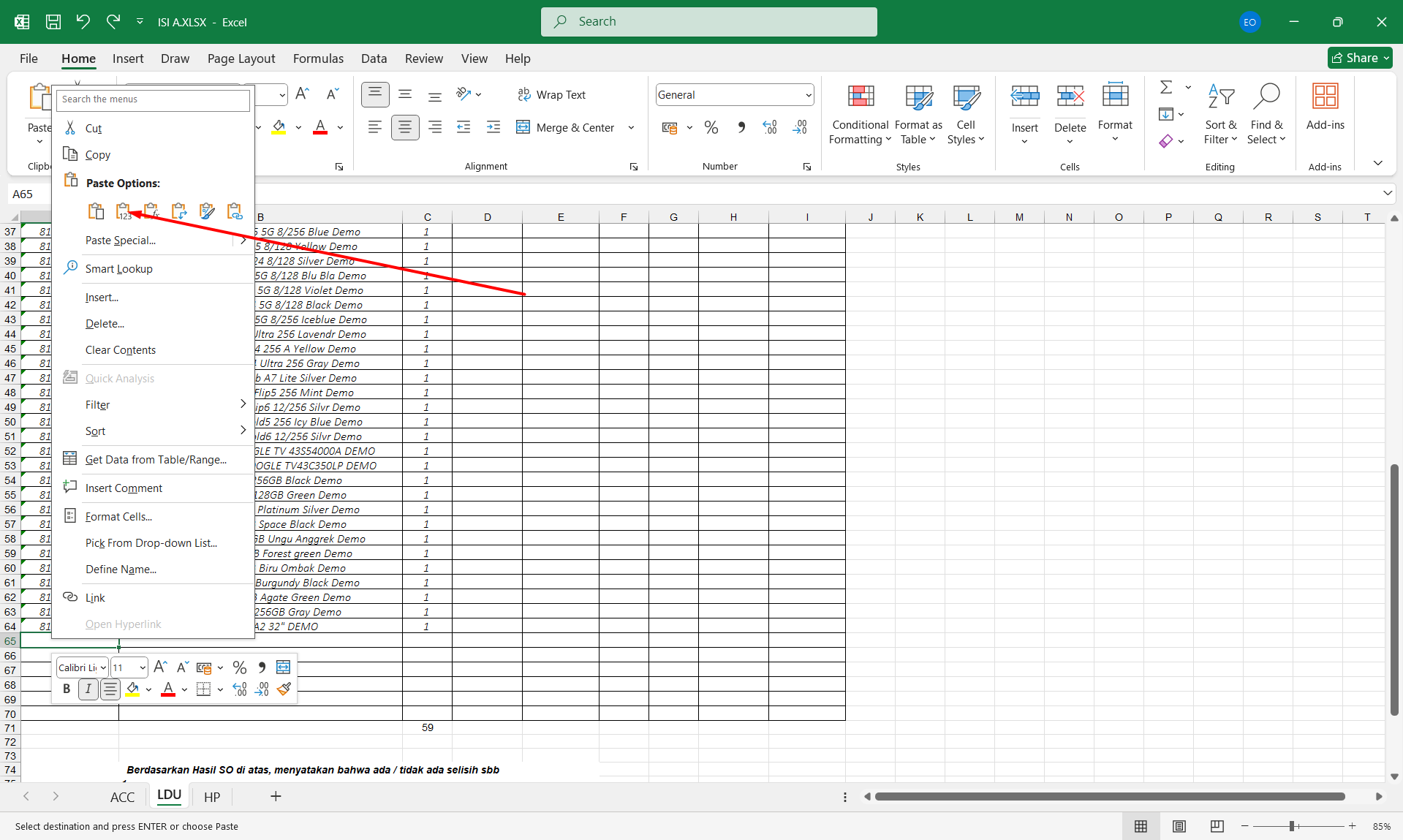Select Format Cells from the context menu

tap(118, 517)
